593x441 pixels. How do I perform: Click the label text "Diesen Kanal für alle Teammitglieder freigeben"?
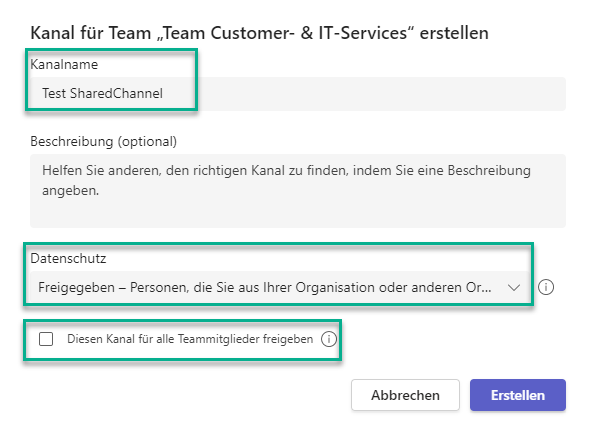(190, 339)
